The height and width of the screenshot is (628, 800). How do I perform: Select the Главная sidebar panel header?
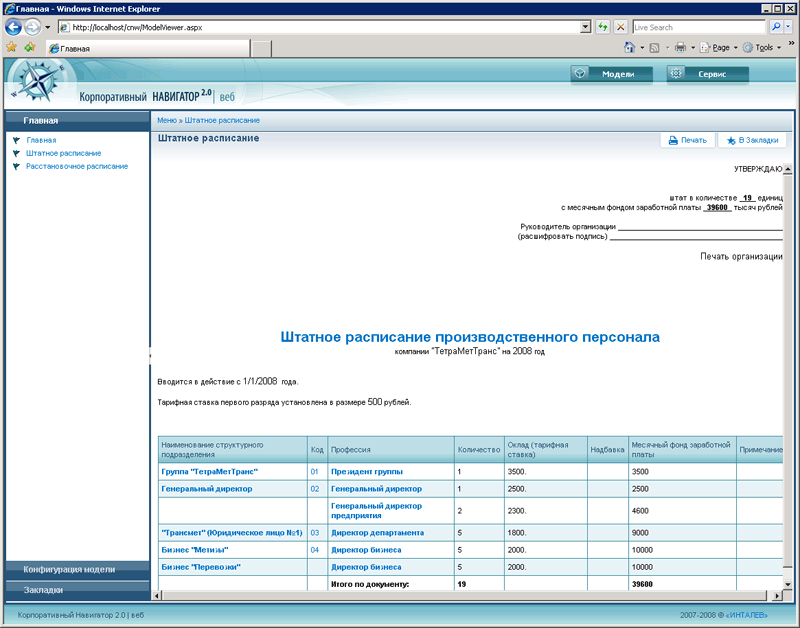(78, 121)
